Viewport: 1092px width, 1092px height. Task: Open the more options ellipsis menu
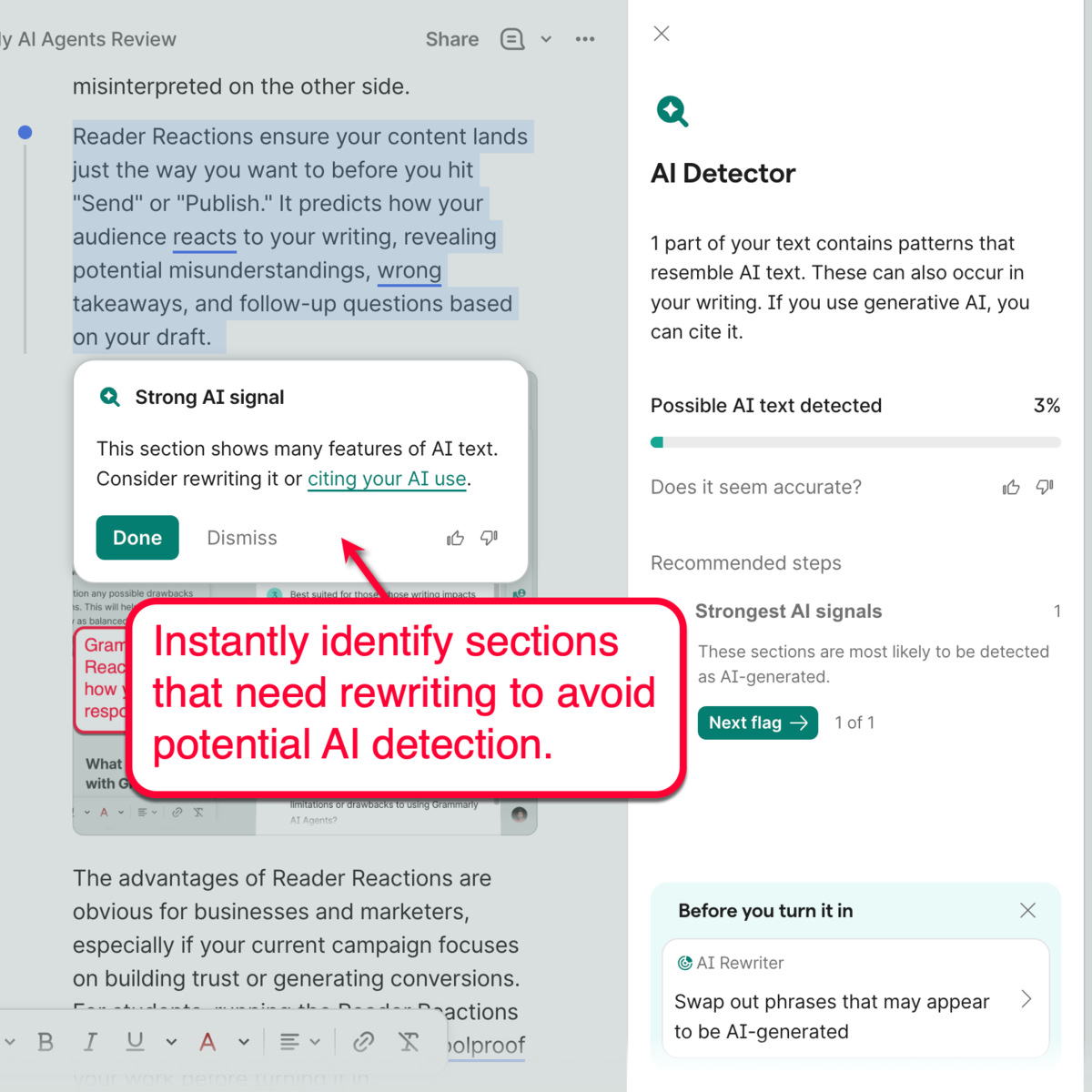tap(585, 39)
